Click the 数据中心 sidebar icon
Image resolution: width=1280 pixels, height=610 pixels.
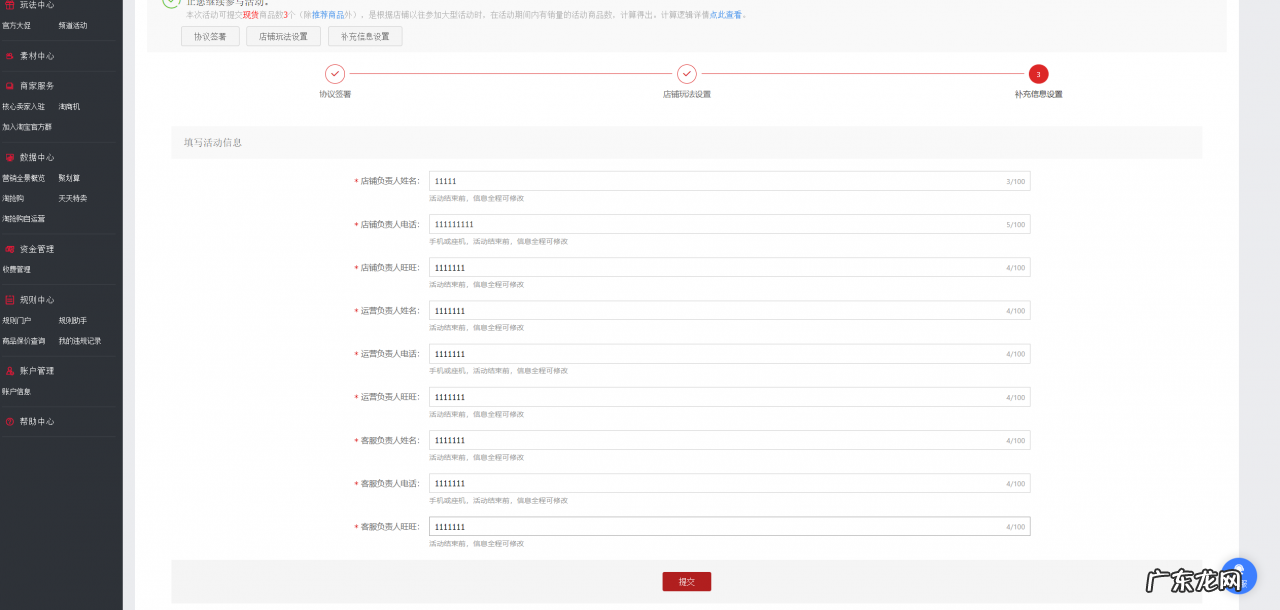[10, 157]
